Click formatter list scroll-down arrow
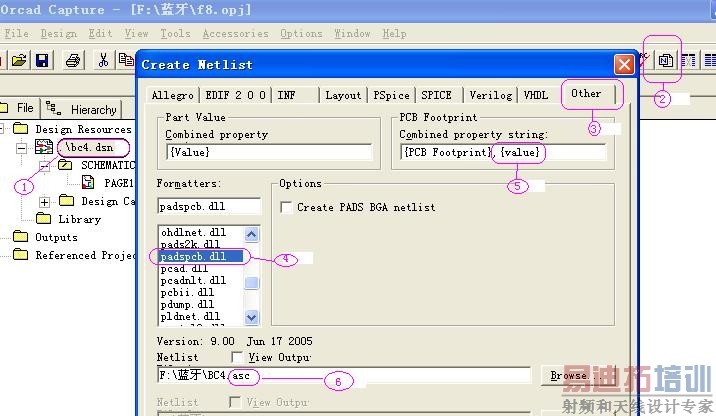The height and width of the screenshot is (416, 716). pyautogui.click(x=251, y=317)
